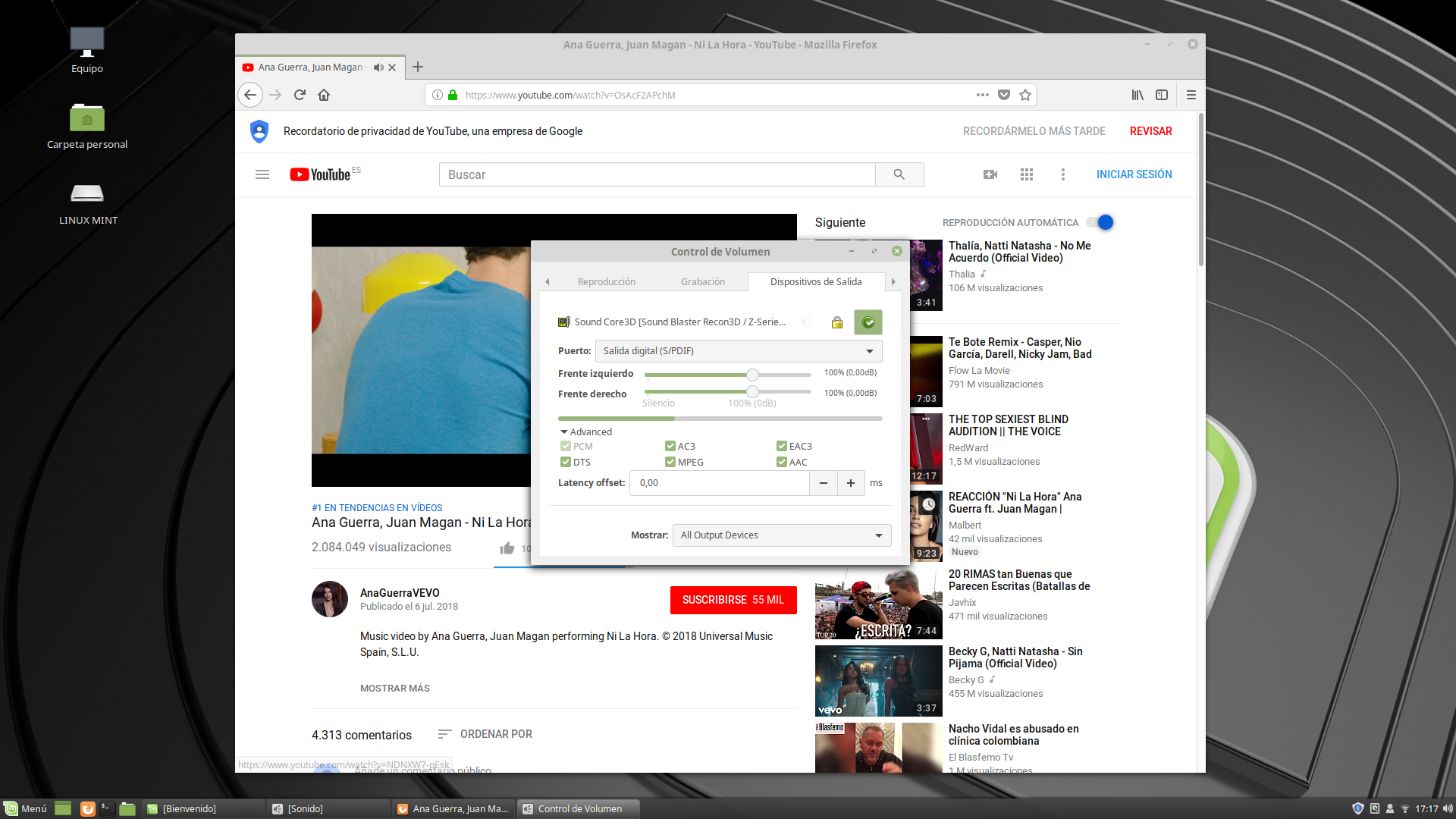Click the YouTube Buscar search field

(x=657, y=174)
